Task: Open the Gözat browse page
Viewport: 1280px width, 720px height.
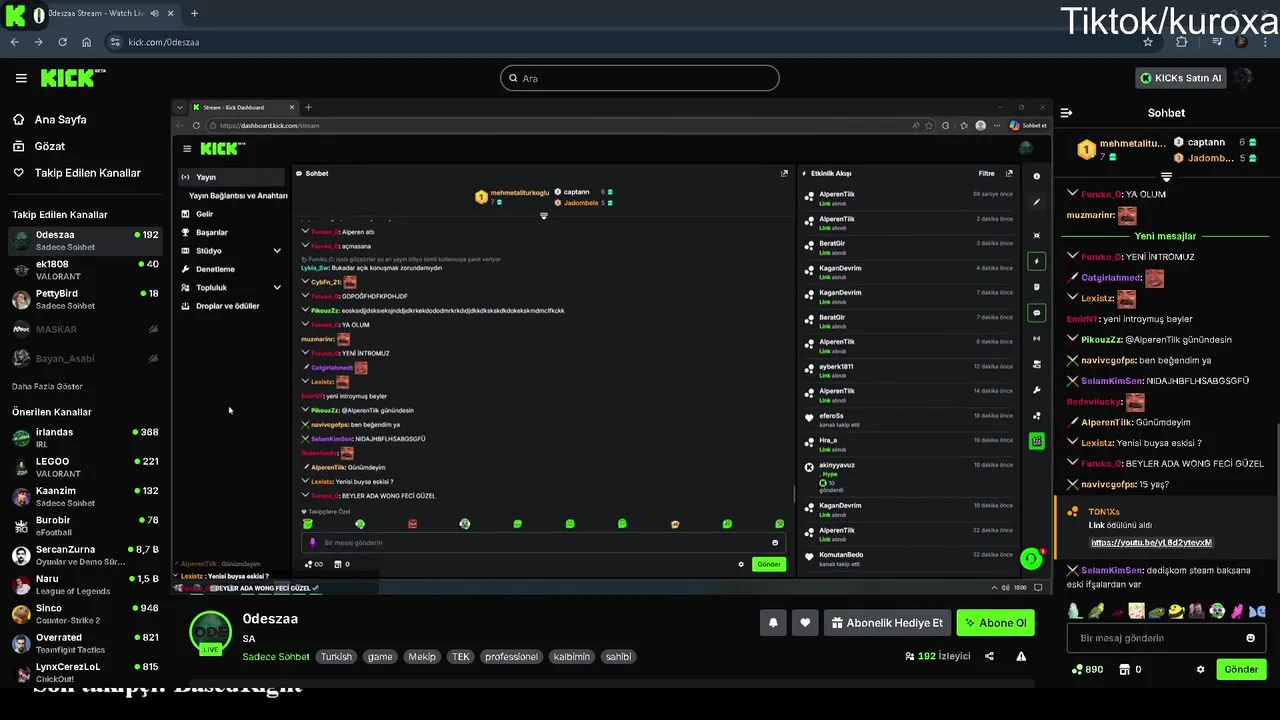Action: [39, 146]
